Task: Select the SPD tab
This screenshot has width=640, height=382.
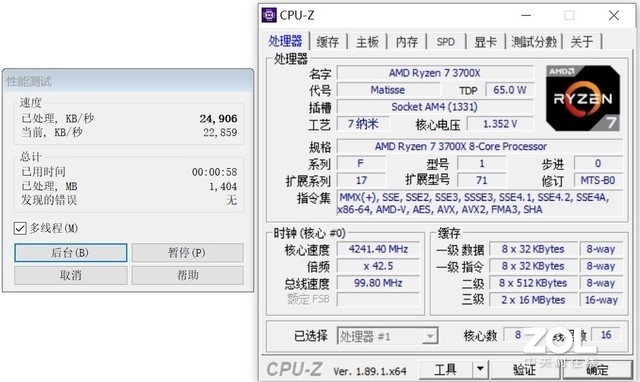Action: pyautogui.click(x=446, y=42)
